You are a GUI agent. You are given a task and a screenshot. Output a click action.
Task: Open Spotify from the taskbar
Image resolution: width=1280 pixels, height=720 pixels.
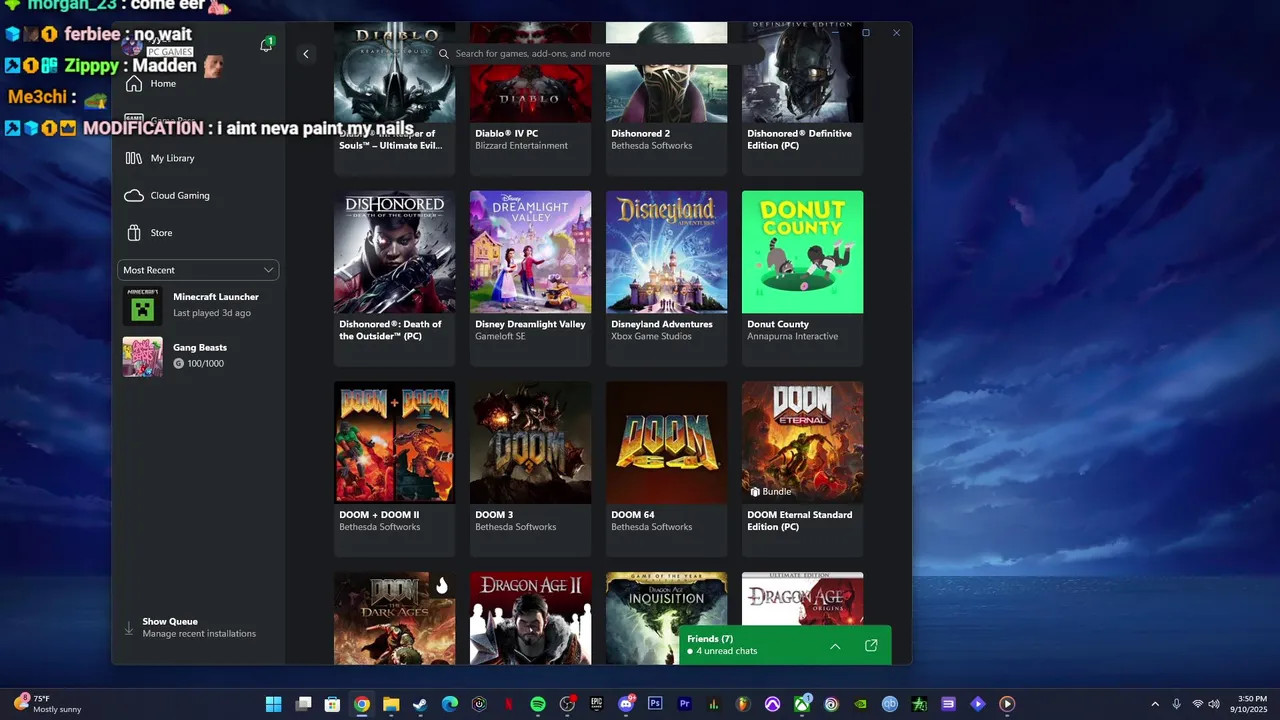[538, 704]
